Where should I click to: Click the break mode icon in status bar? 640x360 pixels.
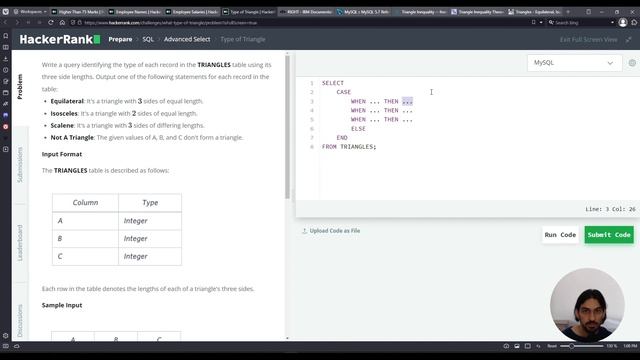[x=506, y=346]
